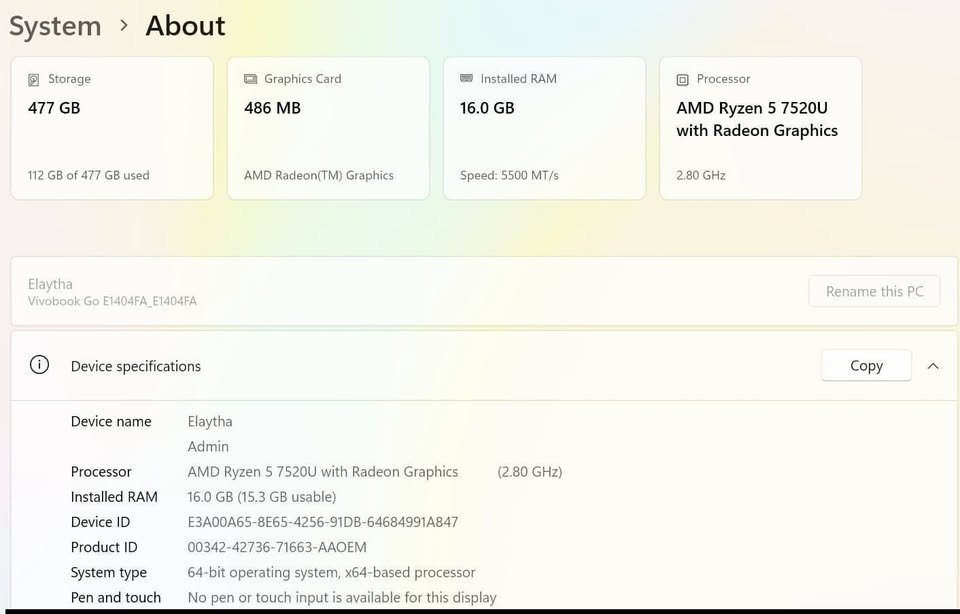
Task: Click the Processor chip icon
Action: click(682, 78)
